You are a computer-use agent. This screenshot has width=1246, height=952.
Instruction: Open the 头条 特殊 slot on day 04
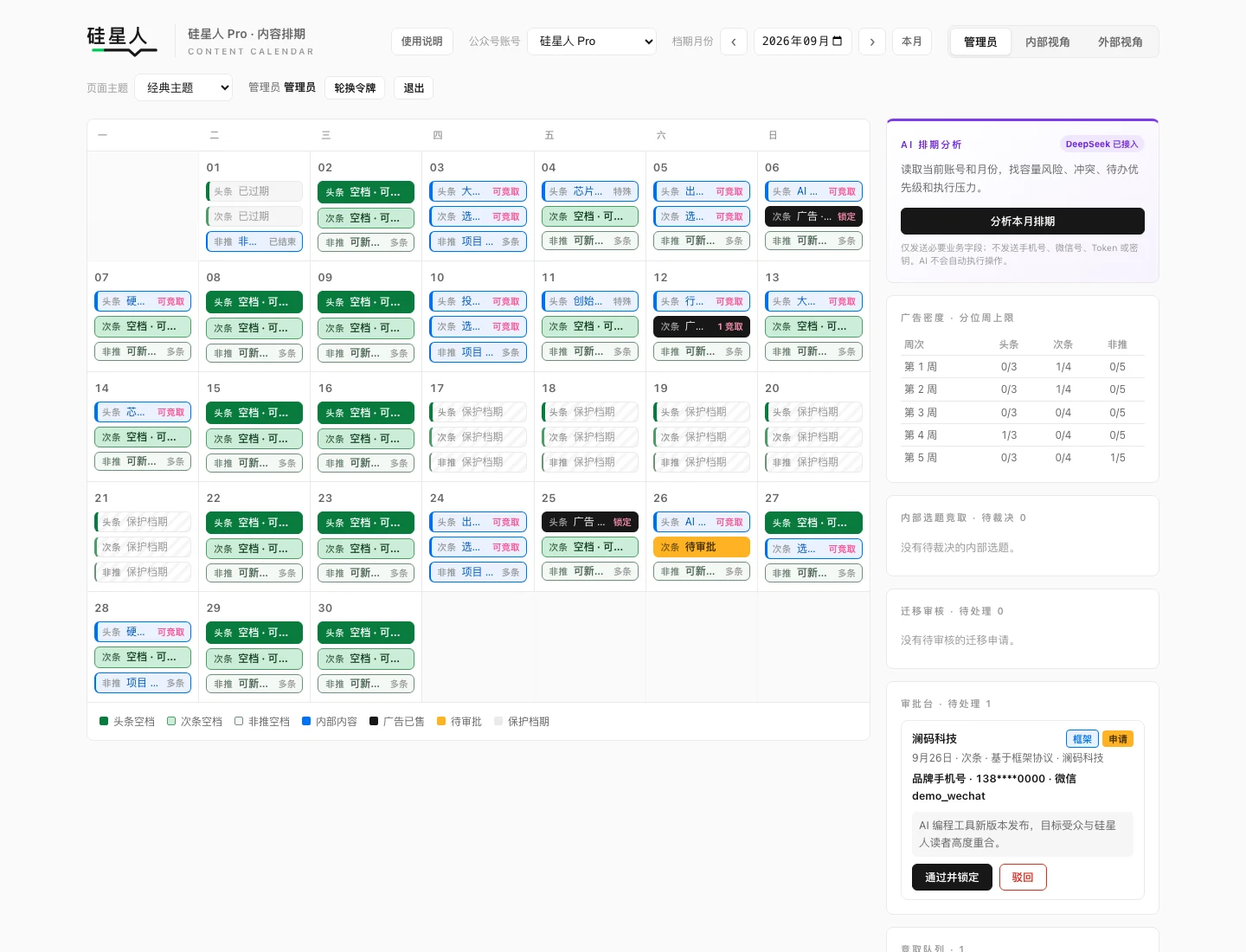coord(590,191)
